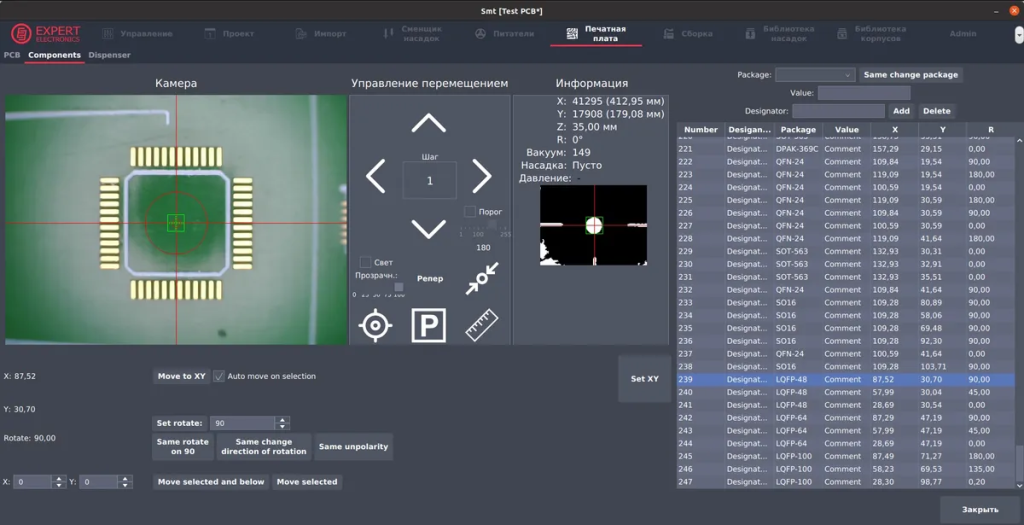Viewport: 1024px width, 525px height.
Task: Click the Designator input field
Action: (x=838, y=111)
